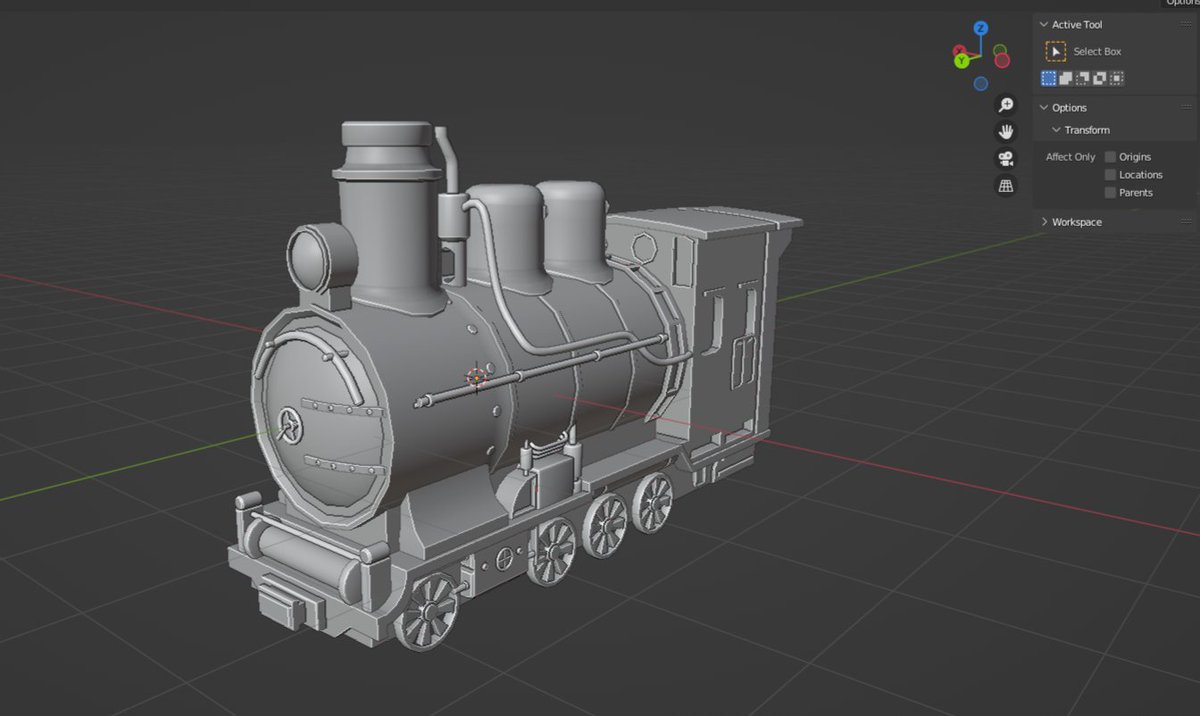Click the Options panel drag grip
The height and width of the screenshot is (716, 1200).
pos(1184,108)
